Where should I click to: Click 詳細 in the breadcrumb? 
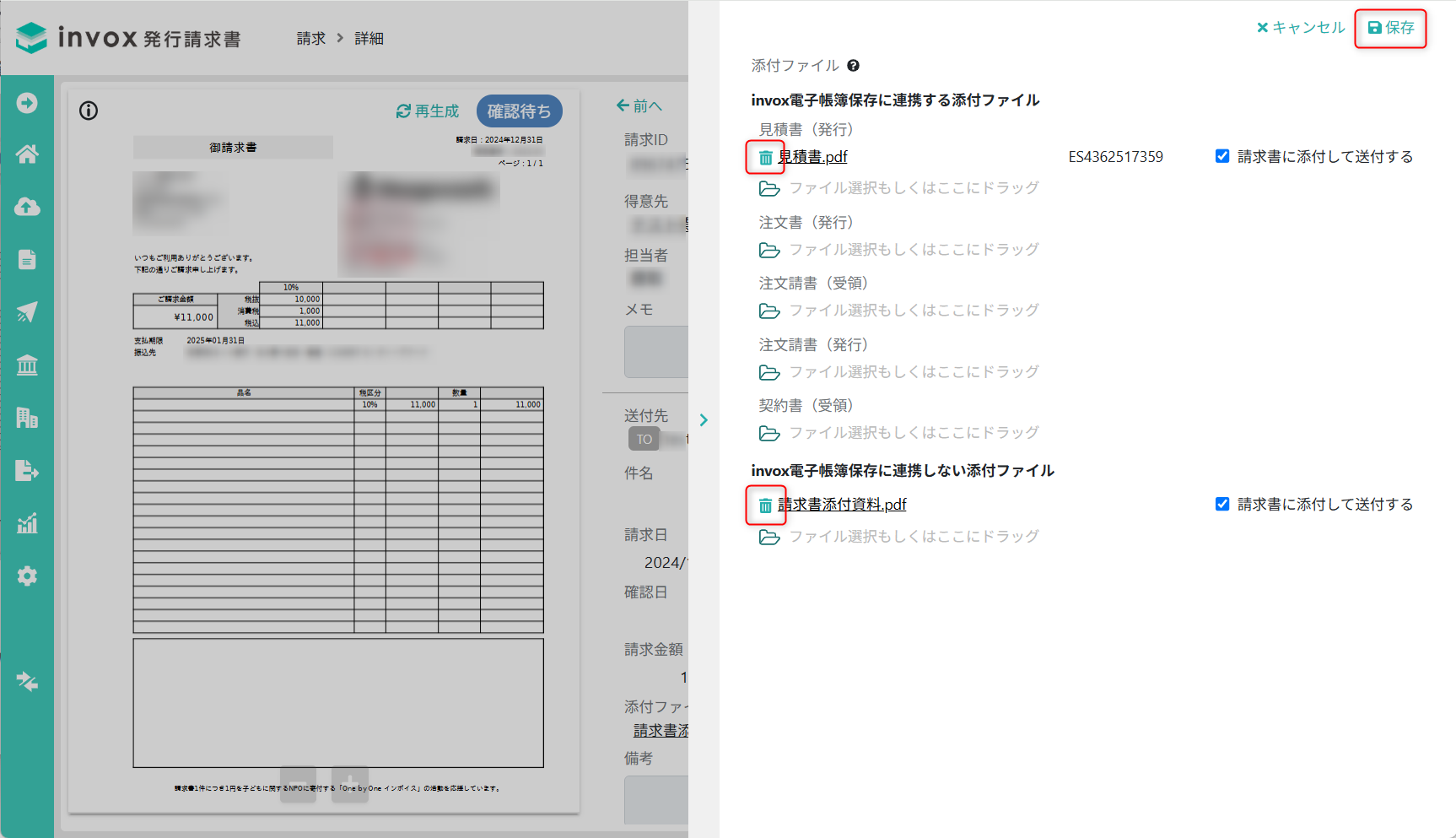point(369,39)
